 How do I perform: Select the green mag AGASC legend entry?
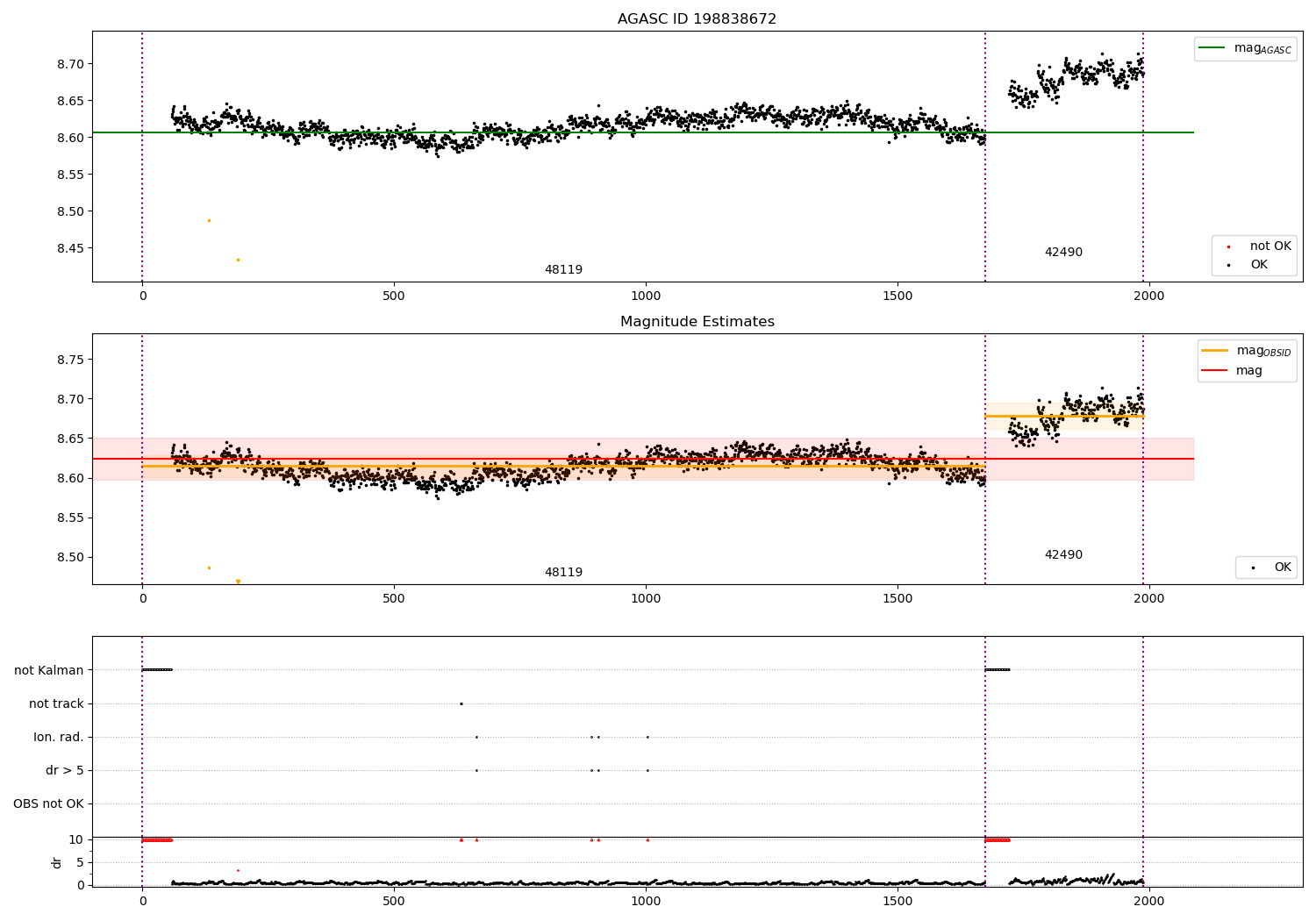pyautogui.click(x=1245, y=48)
